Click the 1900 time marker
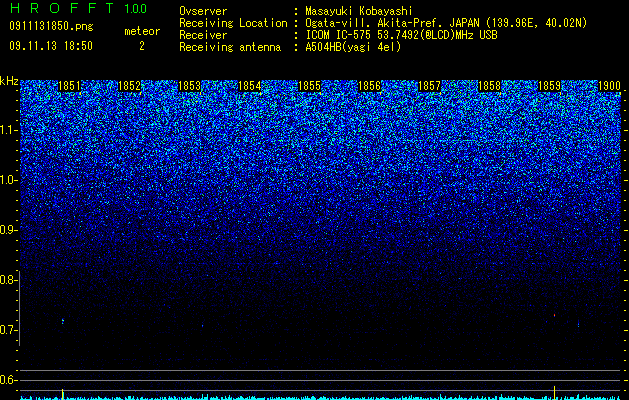 [x=610, y=86]
